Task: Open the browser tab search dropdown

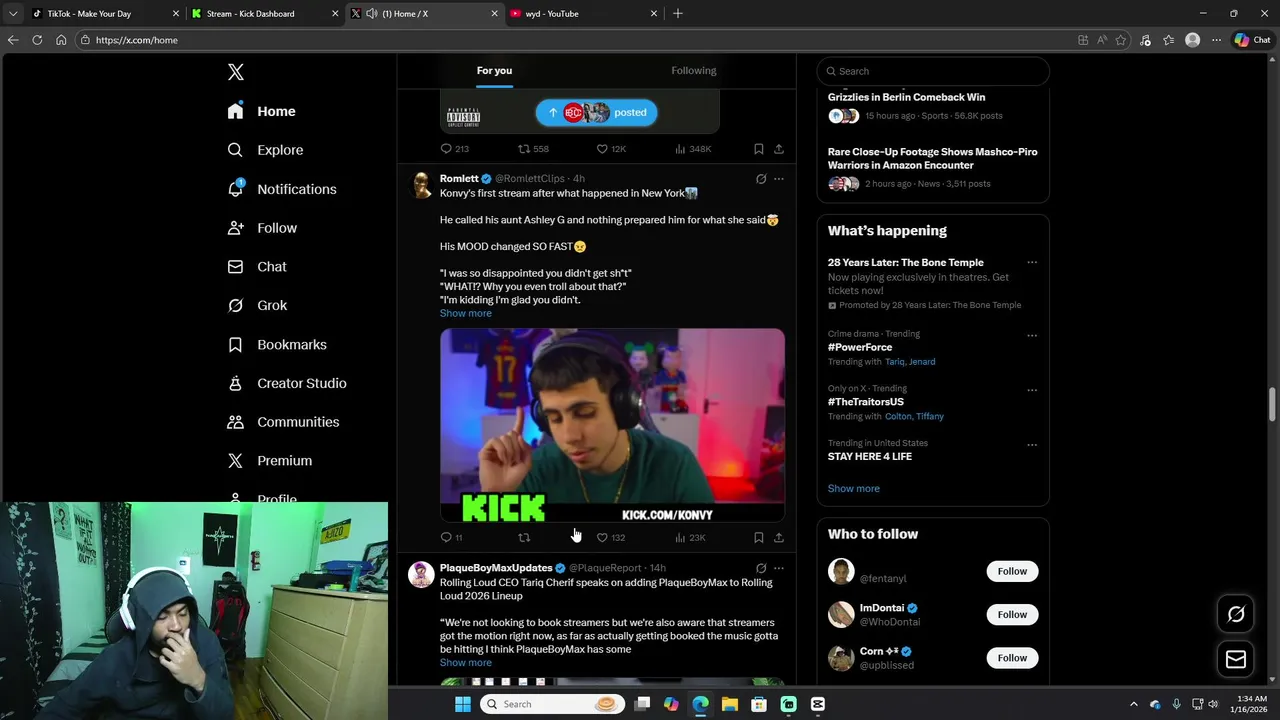Action: pos(12,13)
